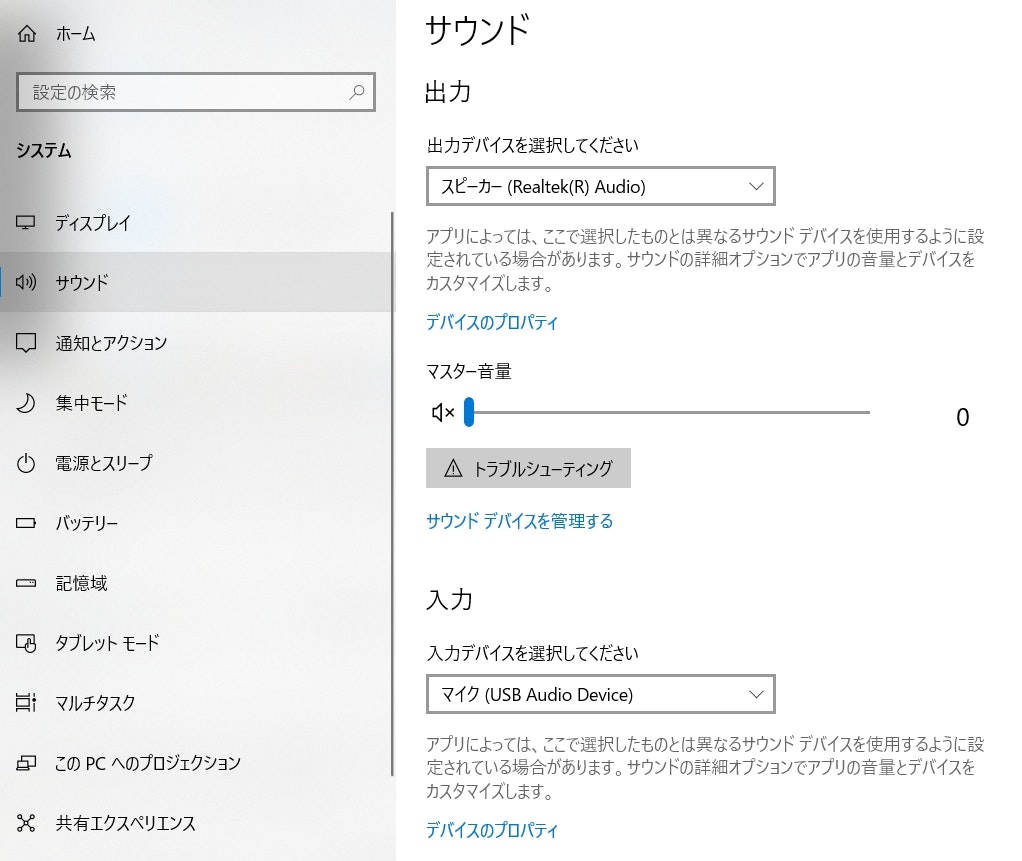Click the 共有エクスペリエンス icon
The width and height of the screenshot is (1022, 861).
(25, 823)
